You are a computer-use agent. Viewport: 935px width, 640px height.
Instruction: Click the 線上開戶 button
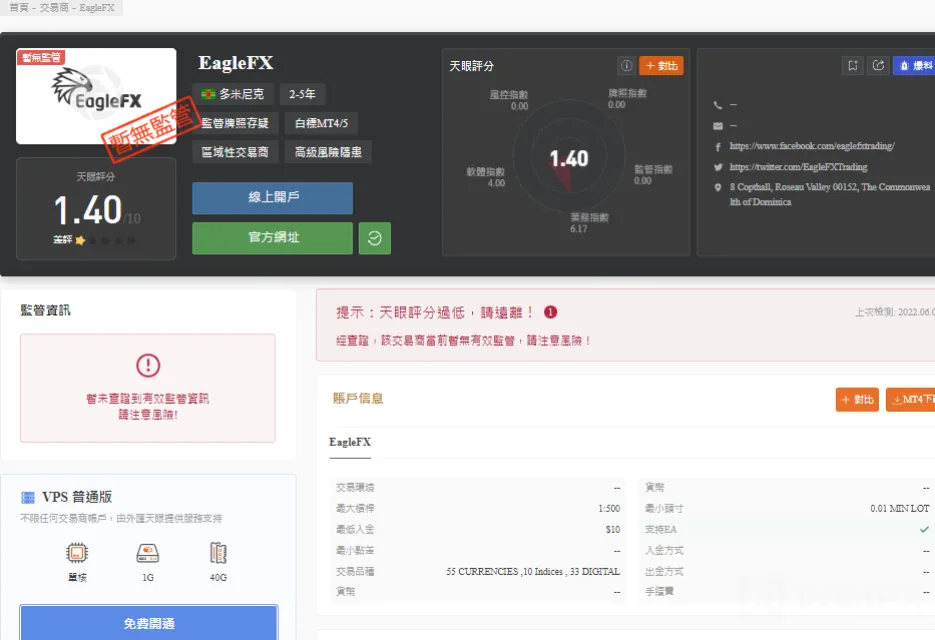click(x=273, y=198)
